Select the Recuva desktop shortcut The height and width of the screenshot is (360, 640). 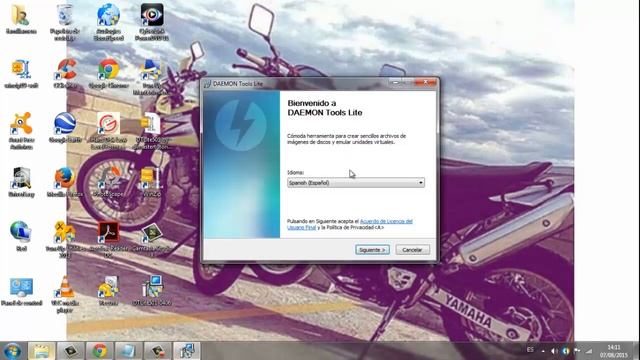coord(108,291)
